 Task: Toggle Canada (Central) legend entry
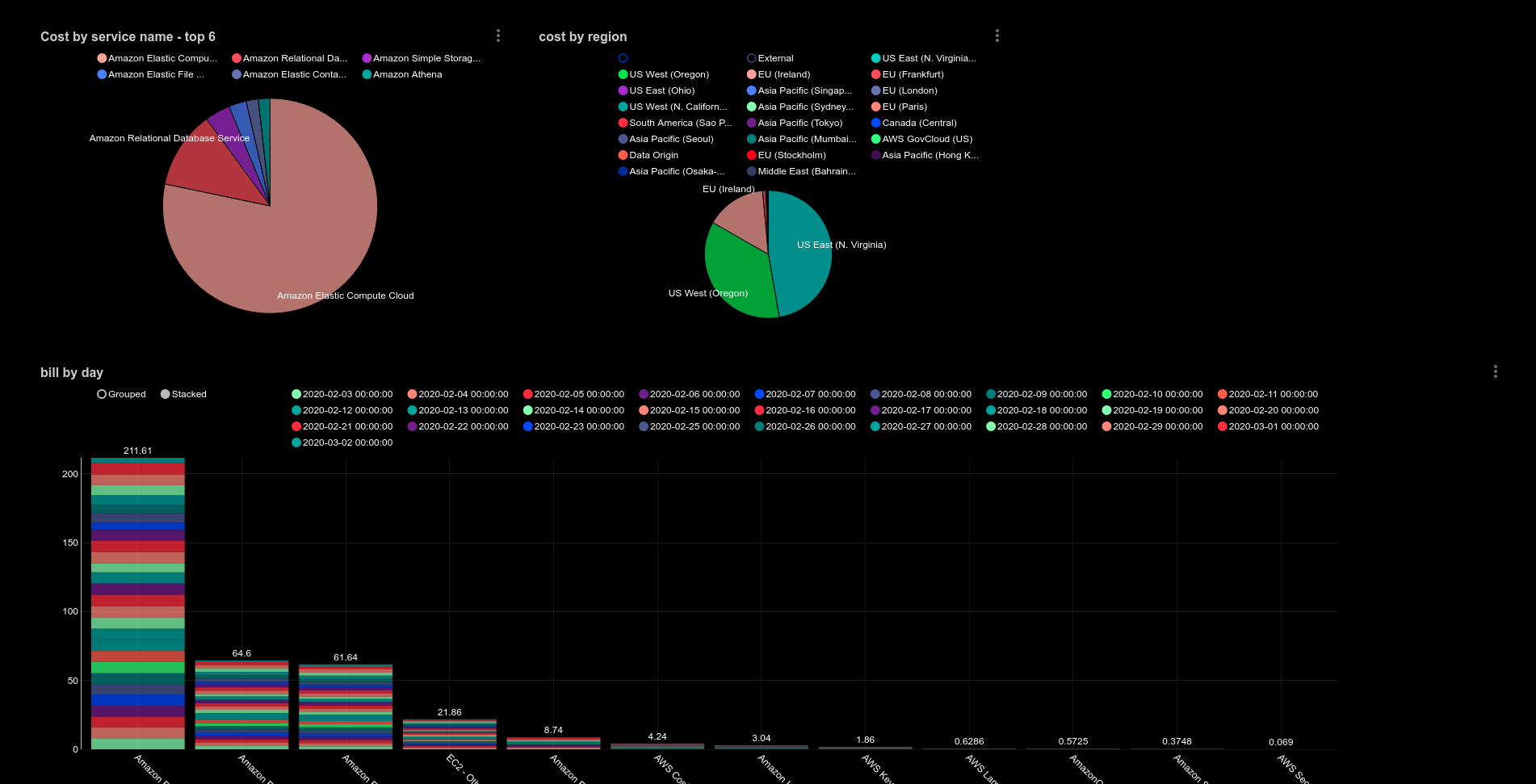914,123
